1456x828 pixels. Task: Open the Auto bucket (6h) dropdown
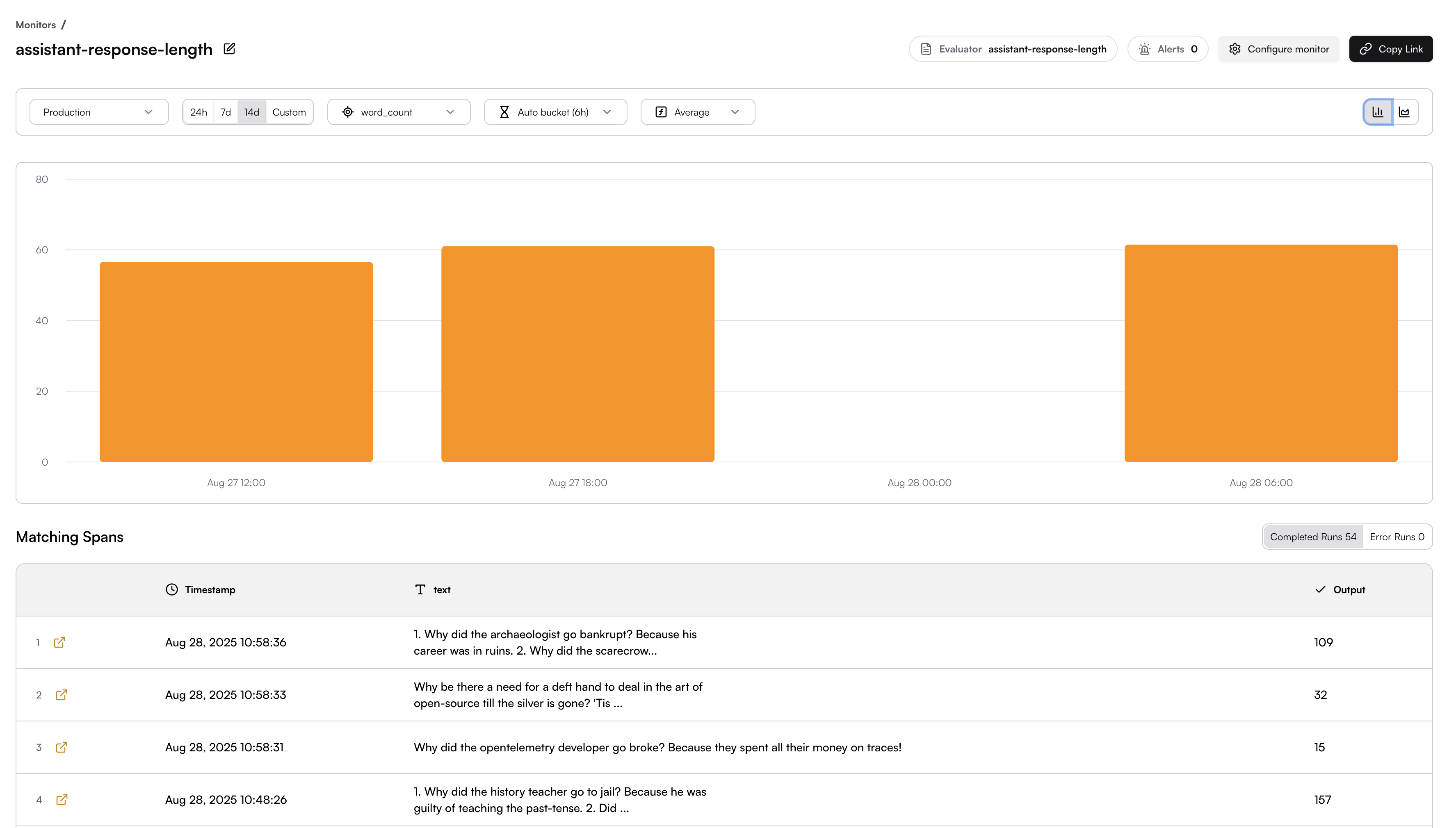(555, 112)
